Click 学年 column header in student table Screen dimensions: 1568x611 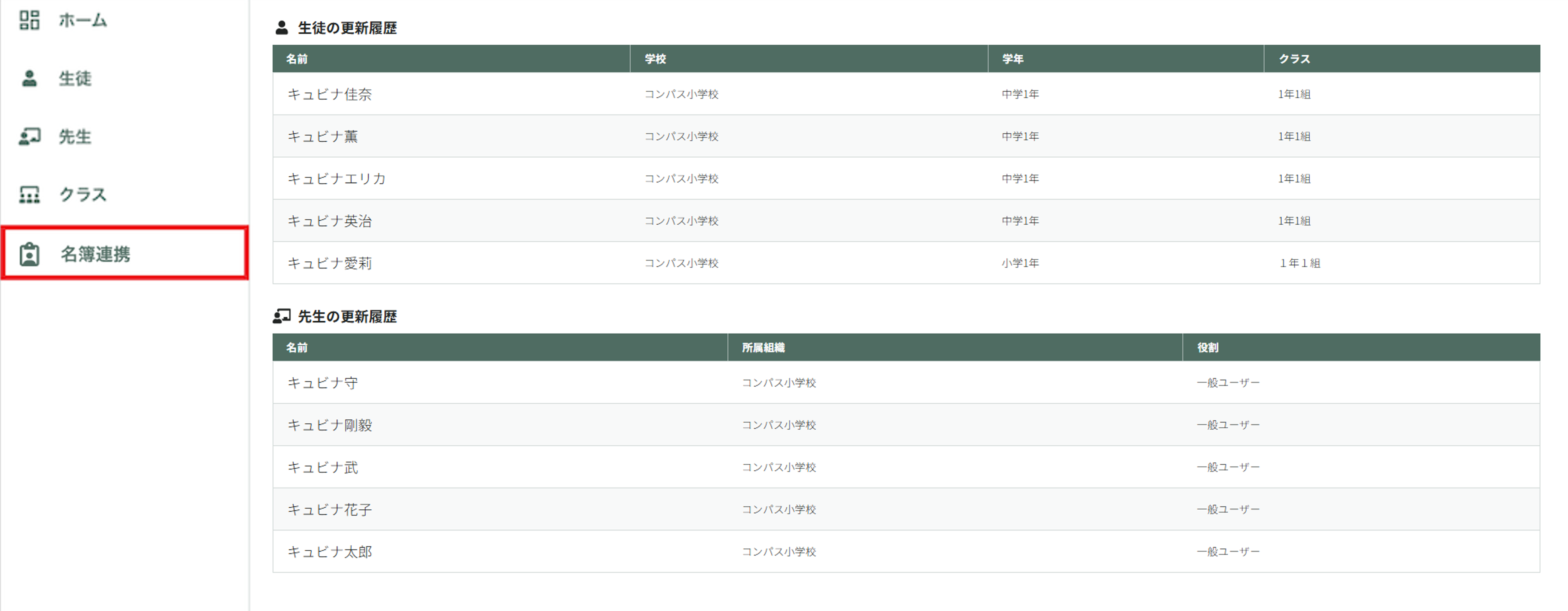(x=1012, y=59)
